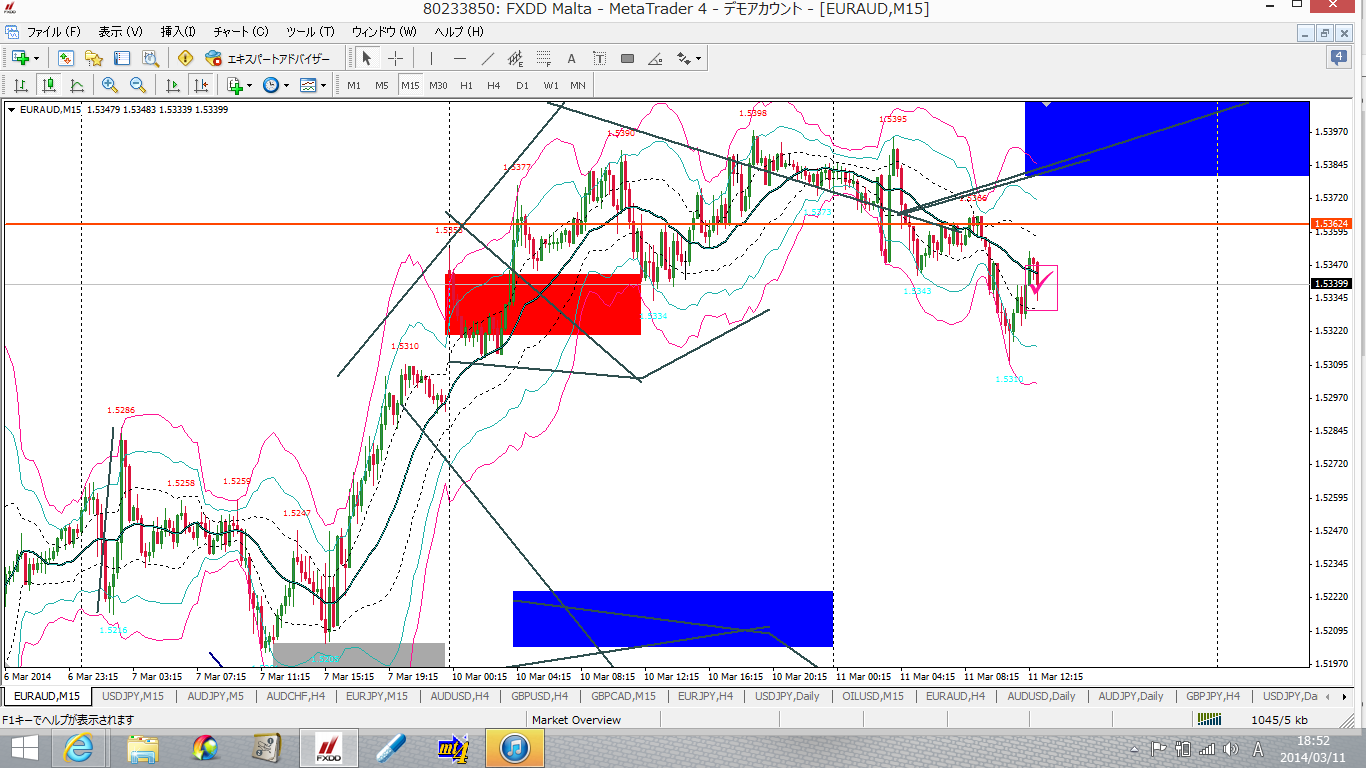The width and height of the screenshot is (1366, 768).
Task: Toggle chart auto scroll
Action: pyautogui.click(x=173, y=85)
